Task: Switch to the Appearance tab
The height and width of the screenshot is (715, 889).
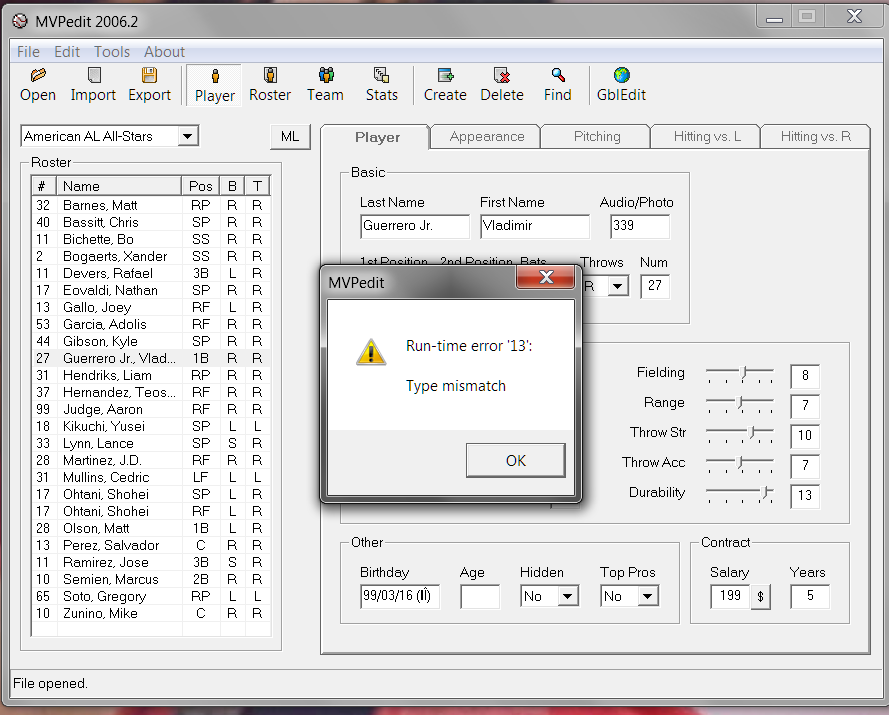Action: [x=486, y=137]
